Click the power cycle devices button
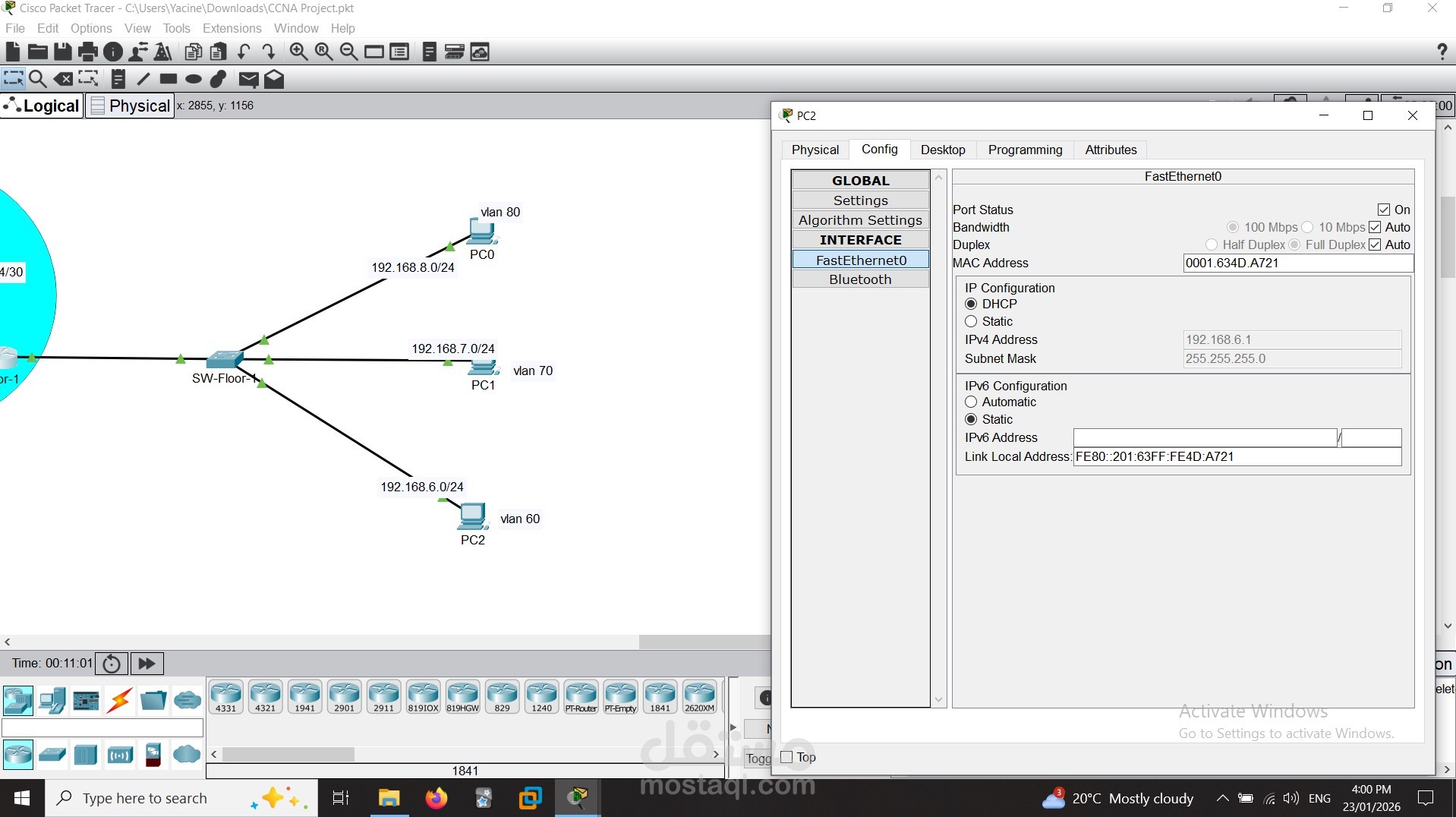Viewport: 1456px width, 817px height. pos(112,664)
